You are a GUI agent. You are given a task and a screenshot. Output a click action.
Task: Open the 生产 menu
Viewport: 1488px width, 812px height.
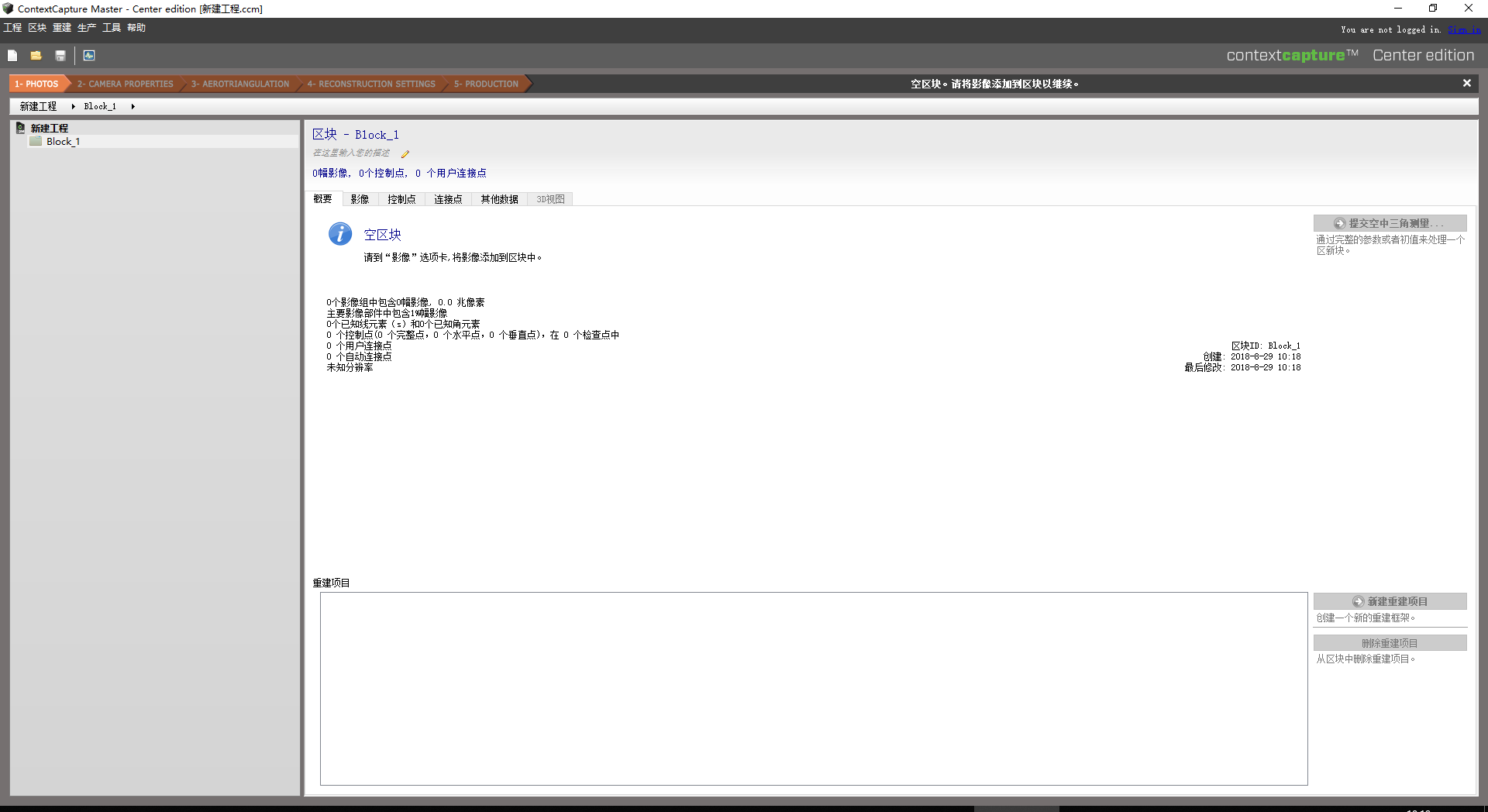[x=87, y=28]
